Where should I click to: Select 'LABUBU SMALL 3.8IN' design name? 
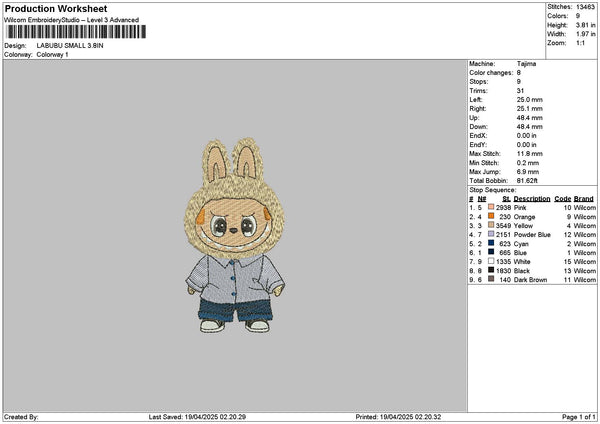click(70, 46)
